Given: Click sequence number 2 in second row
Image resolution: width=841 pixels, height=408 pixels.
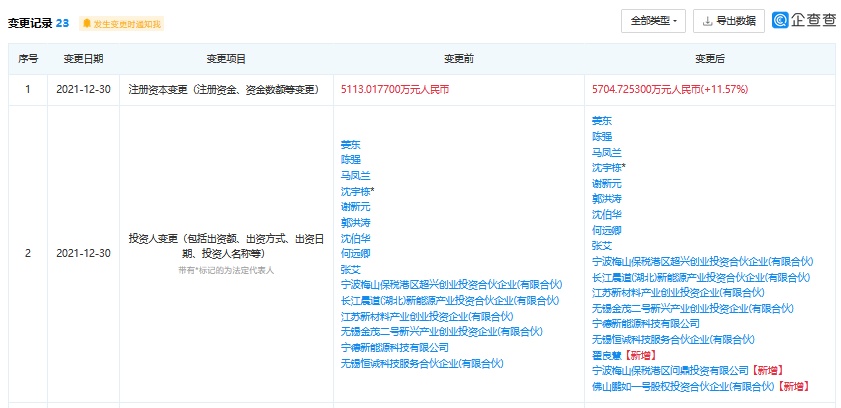Looking at the screenshot, I should 28,254.
